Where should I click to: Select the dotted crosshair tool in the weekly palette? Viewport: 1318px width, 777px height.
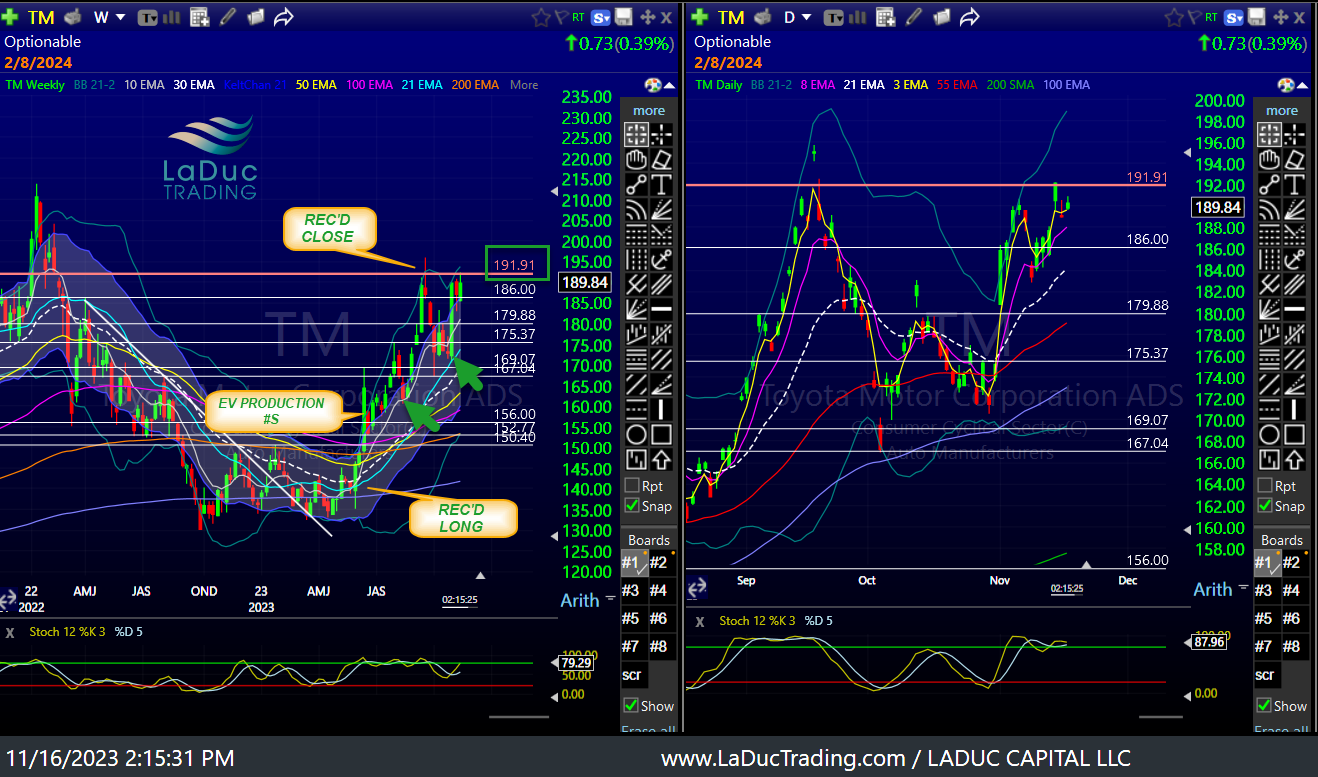661,134
